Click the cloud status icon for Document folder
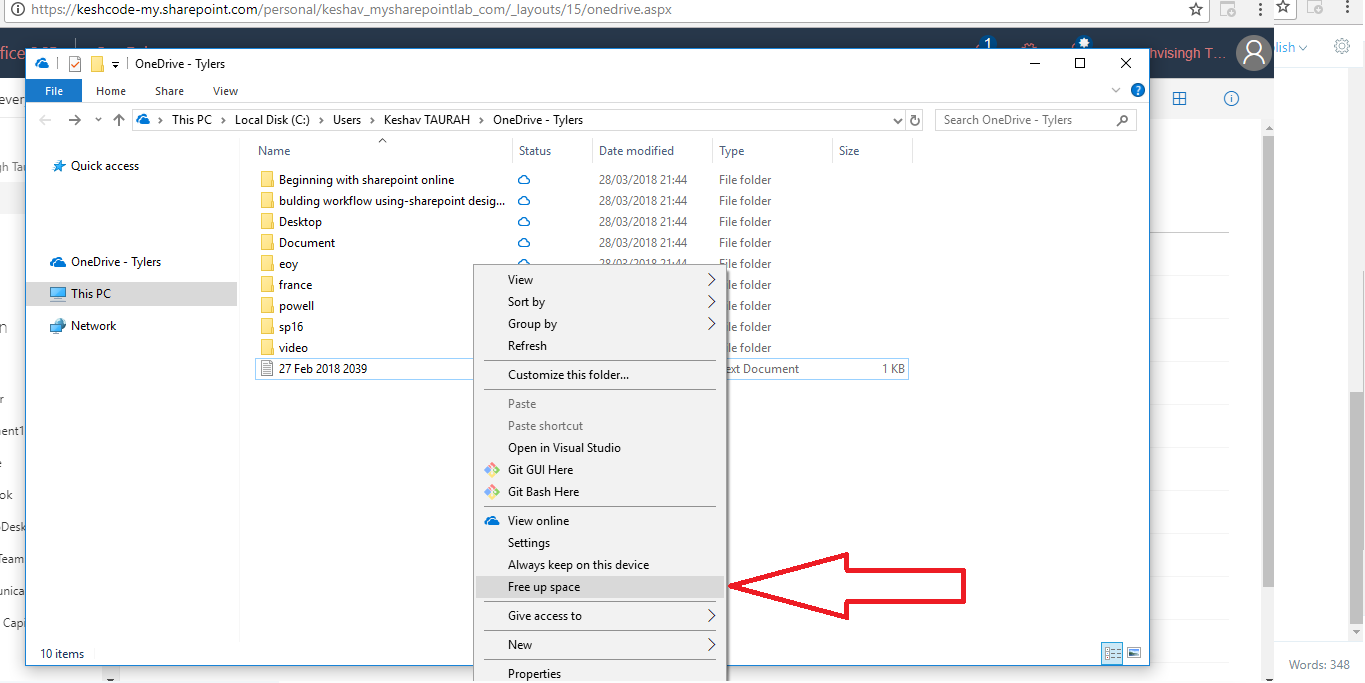Image resolution: width=1365 pixels, height=683 pixels. (523, 243)
